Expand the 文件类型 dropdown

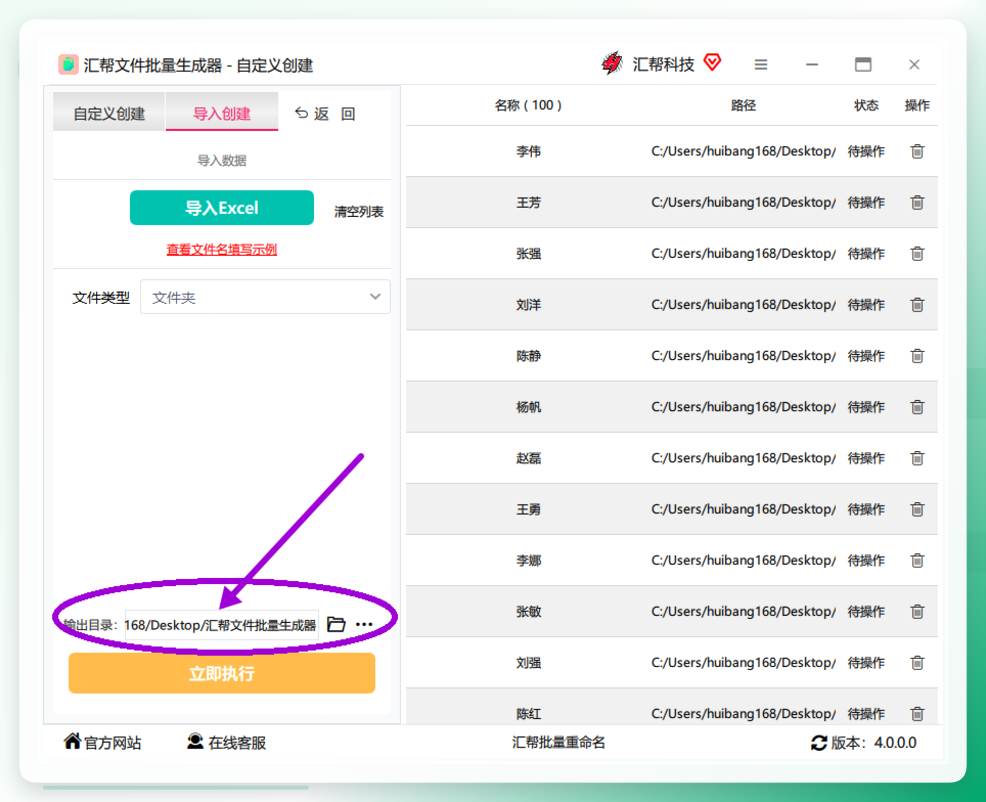265,297
